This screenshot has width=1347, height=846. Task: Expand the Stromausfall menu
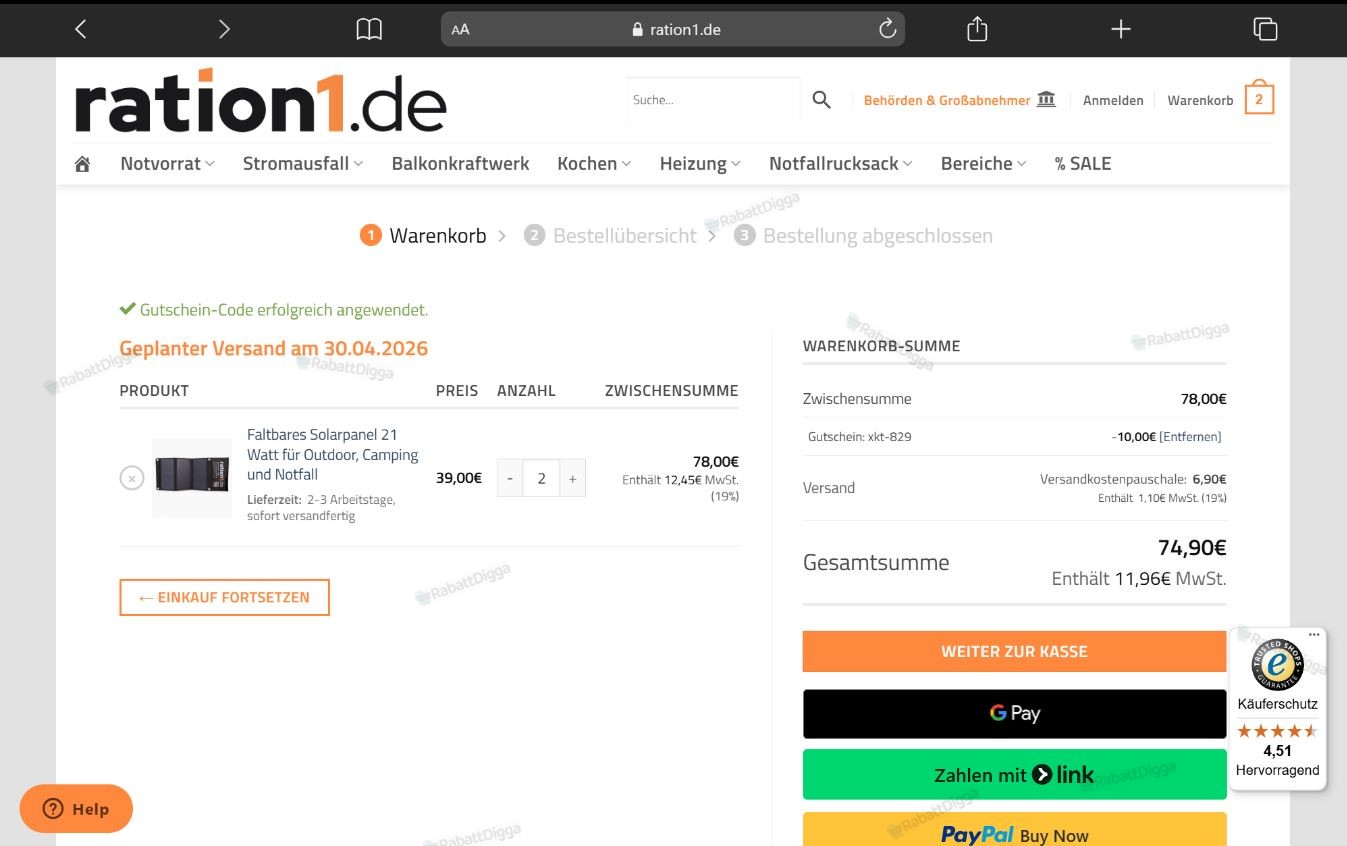click(x=303, y=164)
